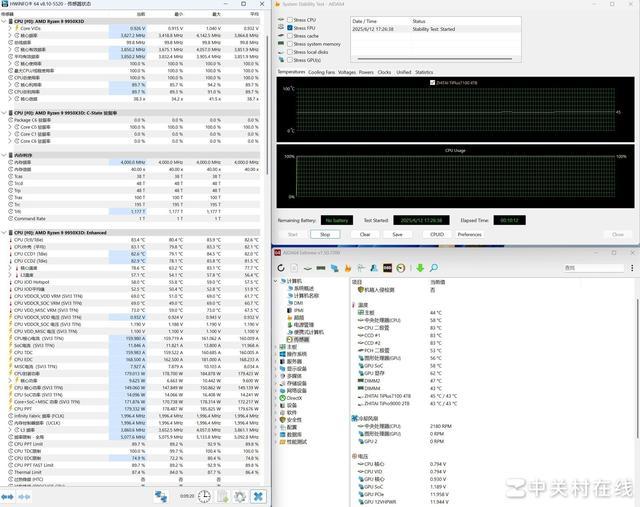The width and height of the screenshot is (640, 507).
Task: Click the memory module toolbar icon in AIDA64
Action: 321,268
